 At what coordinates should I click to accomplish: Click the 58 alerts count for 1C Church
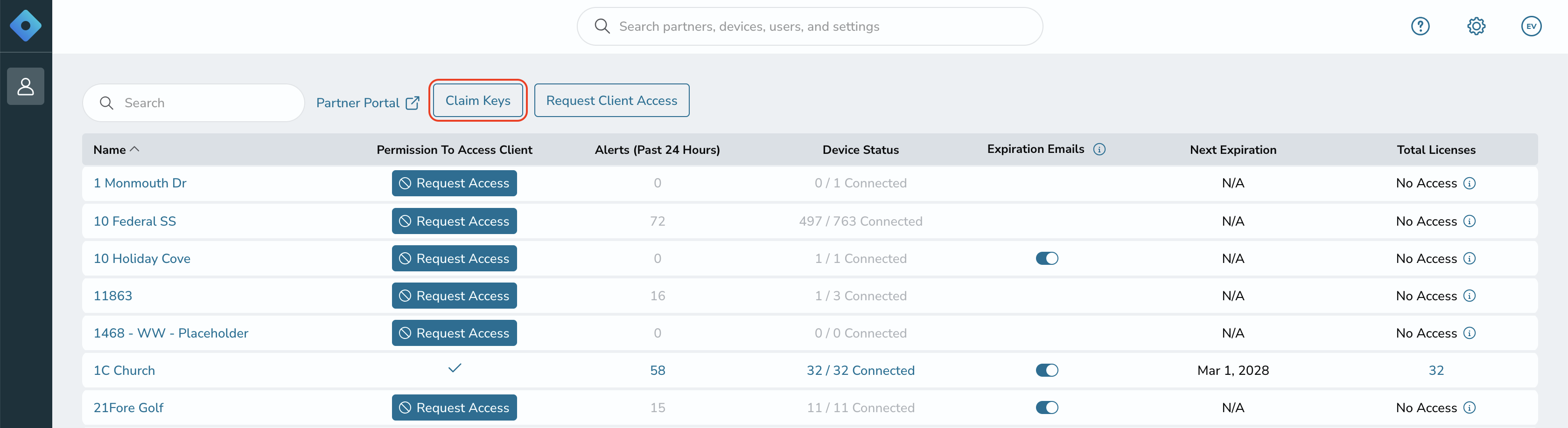[x=658, y=370]
